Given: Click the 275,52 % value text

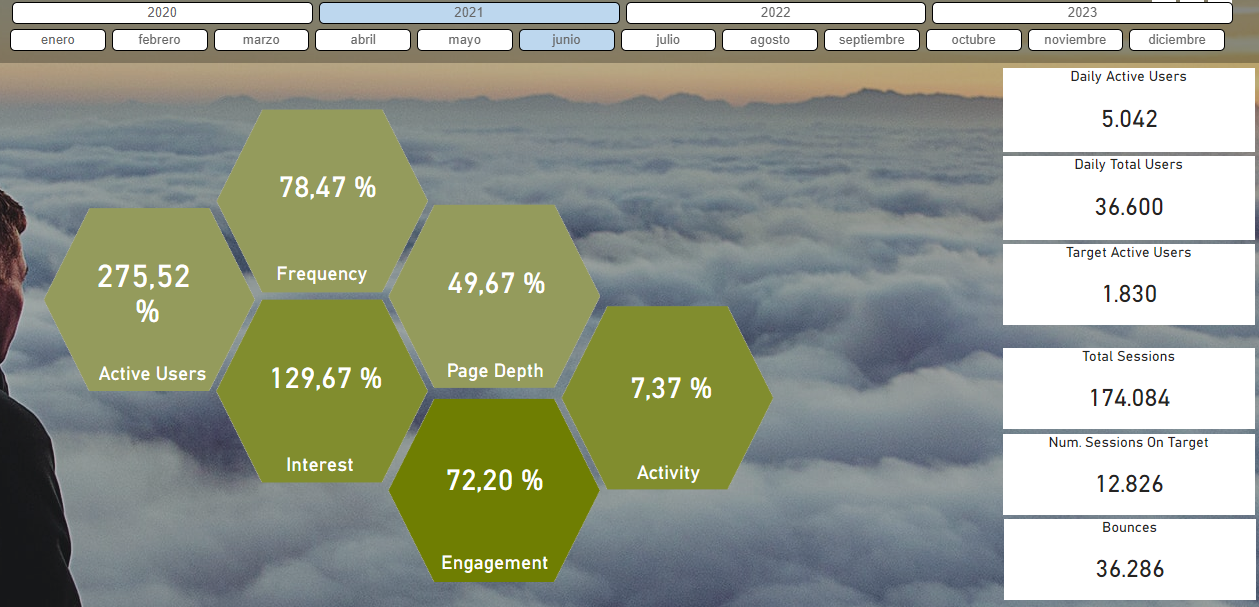Looking at the screenshot, I should 145,293.
